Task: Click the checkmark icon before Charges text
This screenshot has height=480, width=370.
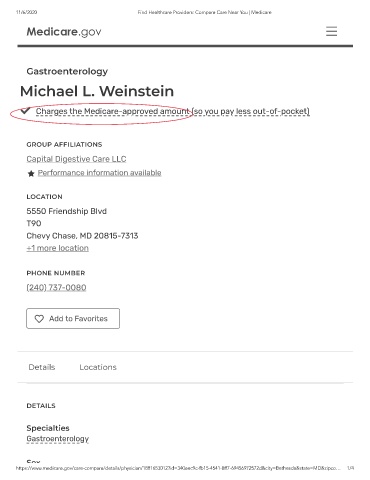Action: click(25, 110)
